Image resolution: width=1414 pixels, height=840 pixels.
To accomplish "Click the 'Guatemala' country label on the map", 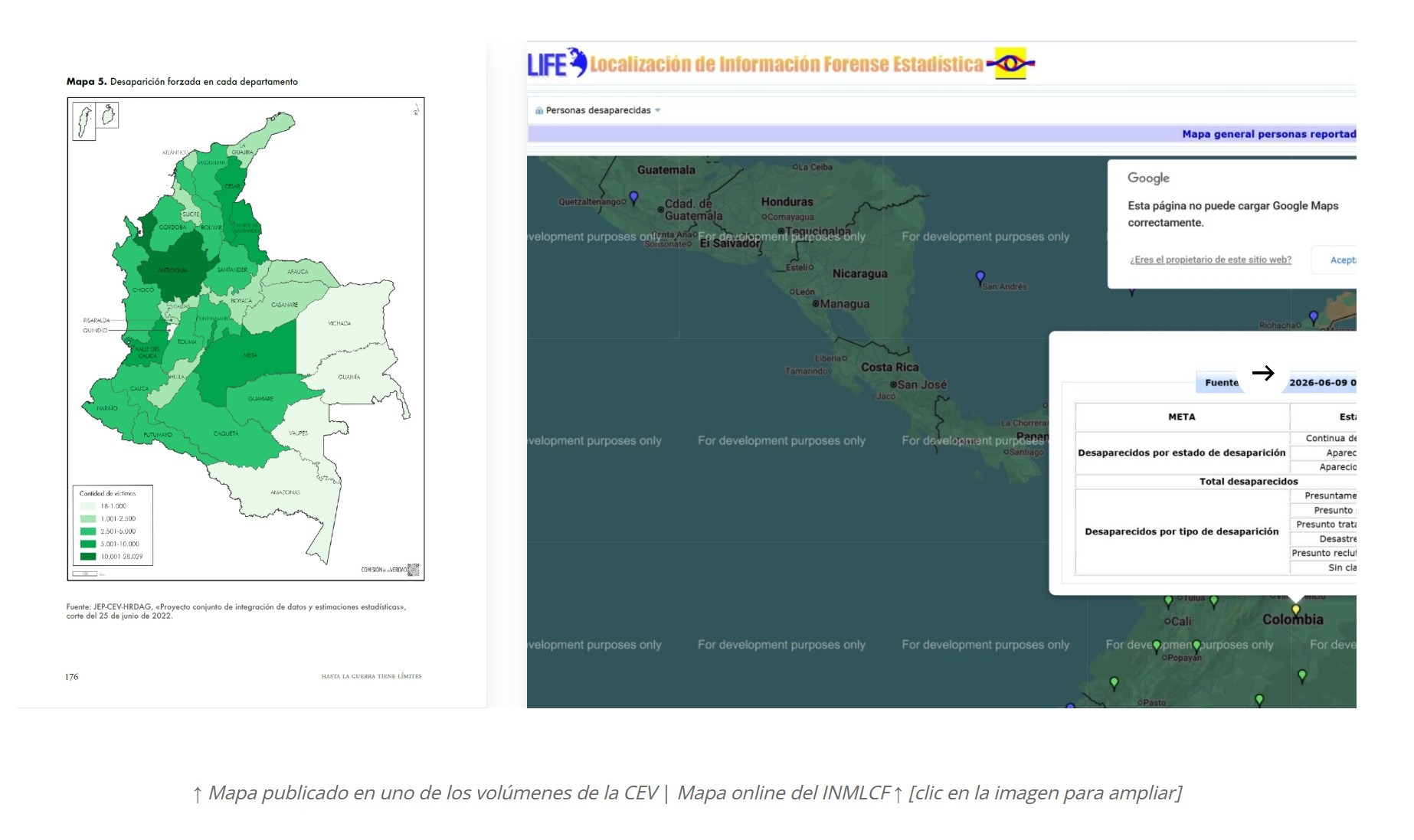I will pos(666,170).
